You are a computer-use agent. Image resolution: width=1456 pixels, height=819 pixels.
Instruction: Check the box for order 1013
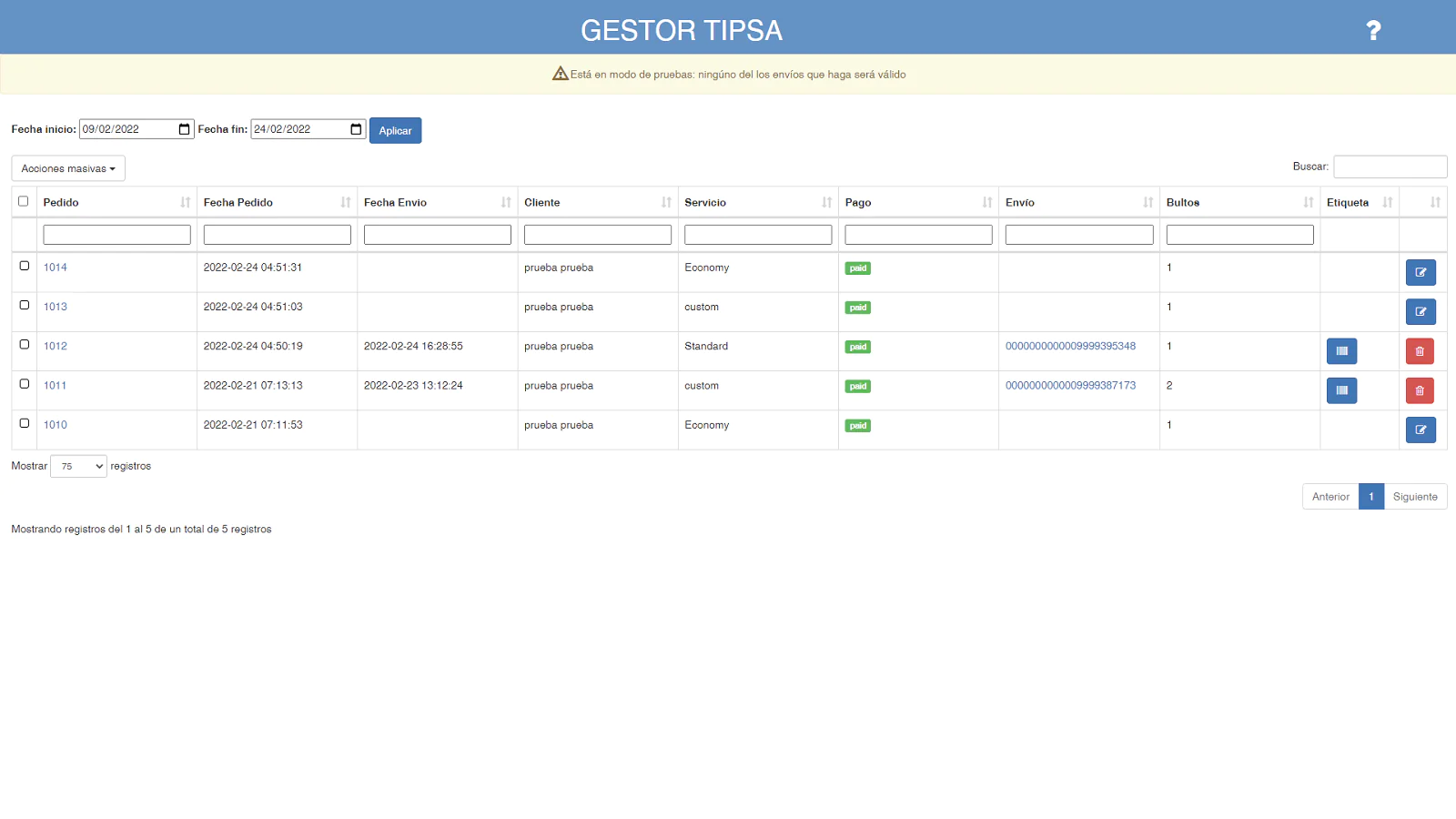tap(25, 305)
